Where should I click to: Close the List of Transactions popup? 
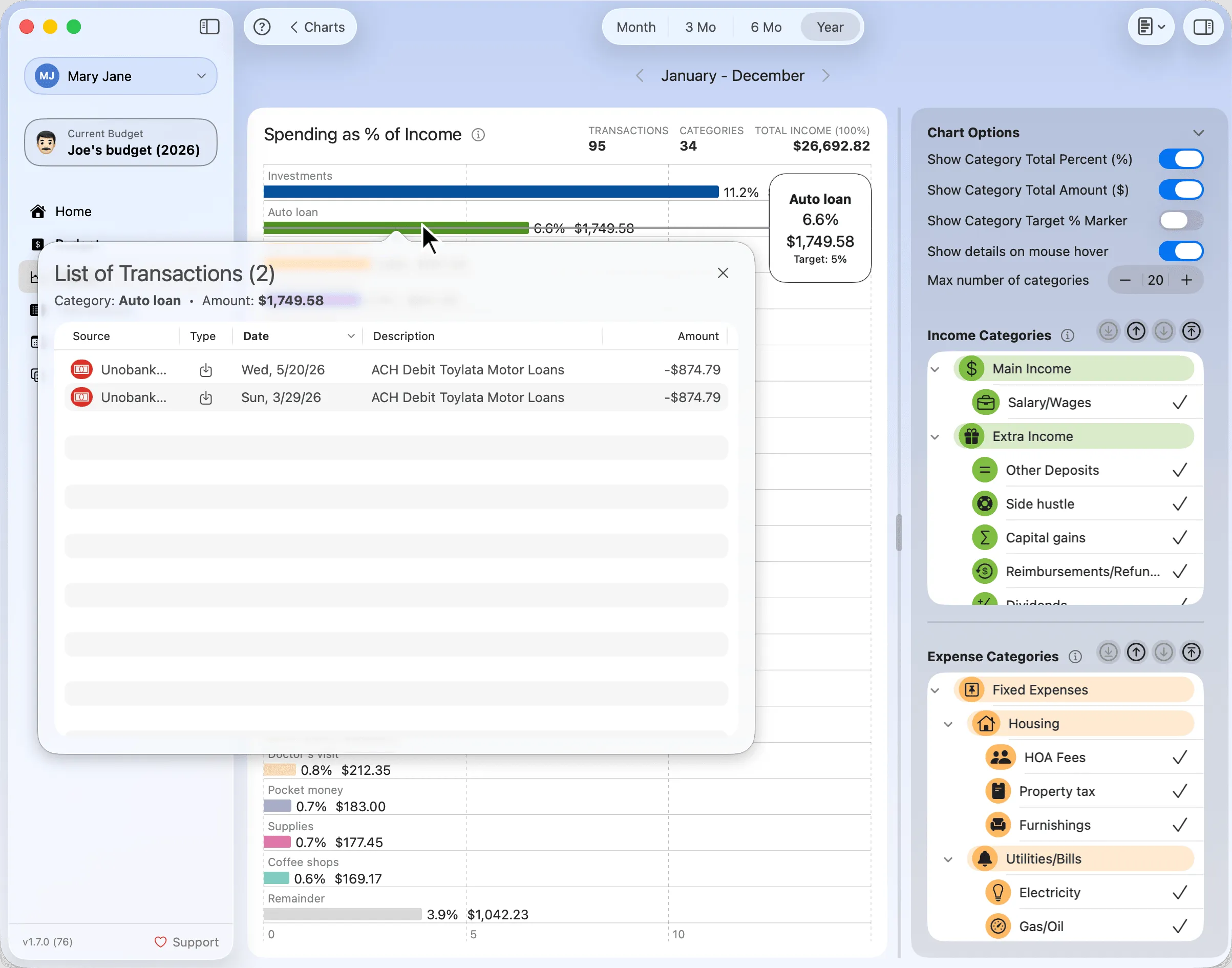tap(723, 273)
